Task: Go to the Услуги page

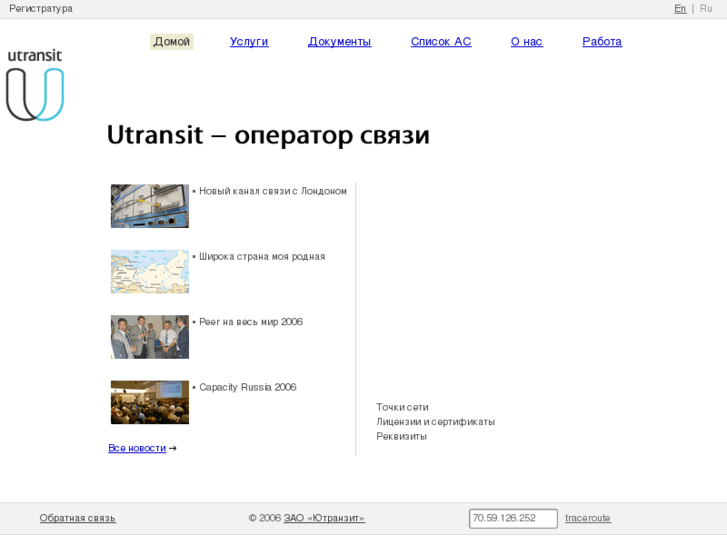Action: (x=249, y=42)
